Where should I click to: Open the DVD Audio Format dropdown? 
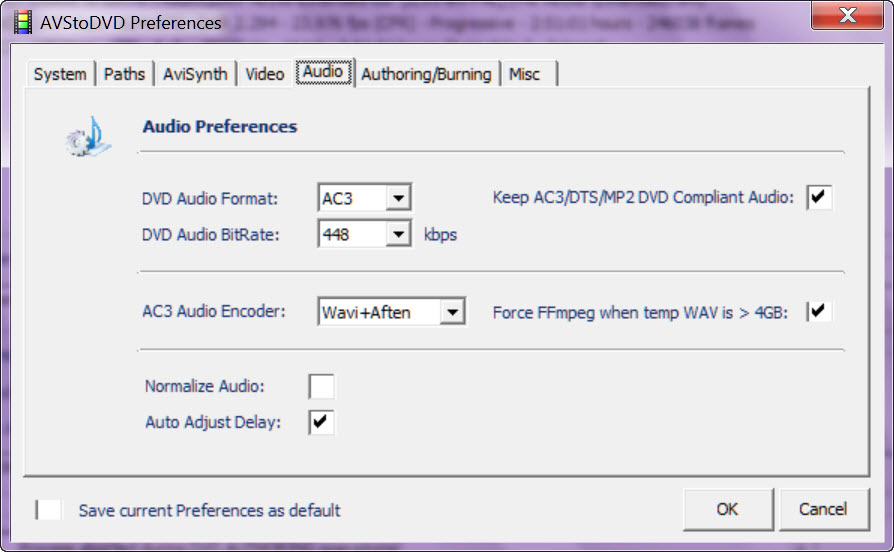[399, 198]
